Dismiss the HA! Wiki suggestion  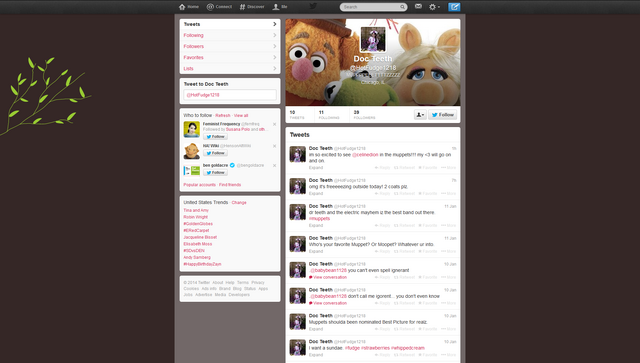(x=274, y=146)
